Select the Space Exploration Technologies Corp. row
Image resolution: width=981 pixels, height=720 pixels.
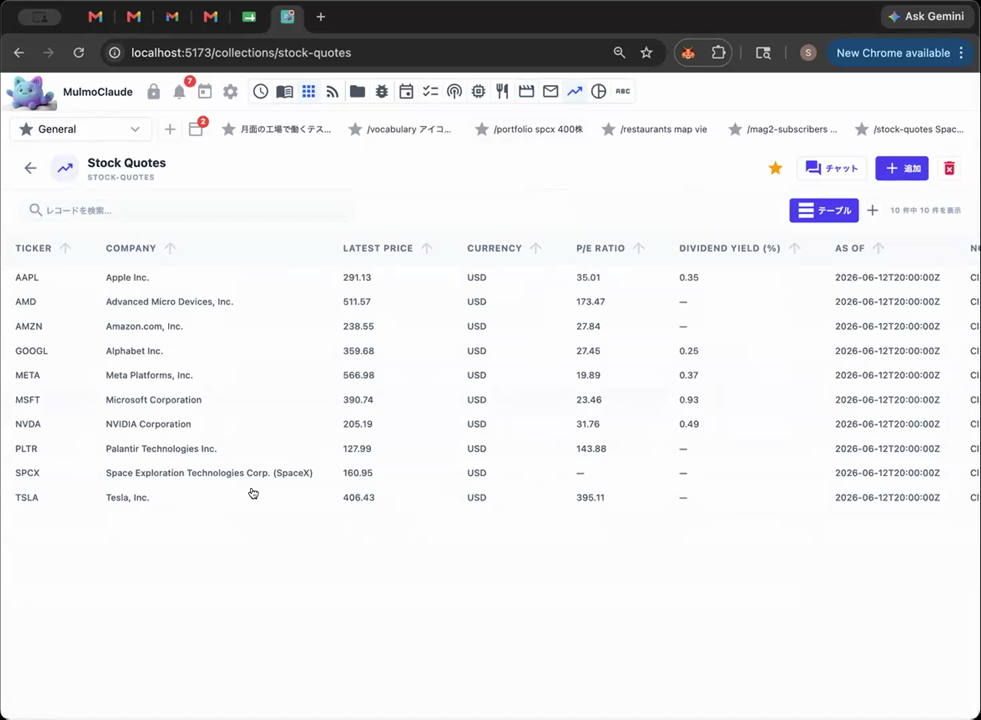(x=490, y=473)
